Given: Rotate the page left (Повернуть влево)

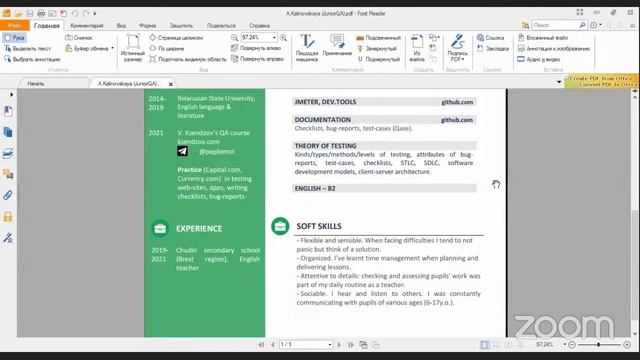Looking at the screenshot, I should (x=256, y=48).
